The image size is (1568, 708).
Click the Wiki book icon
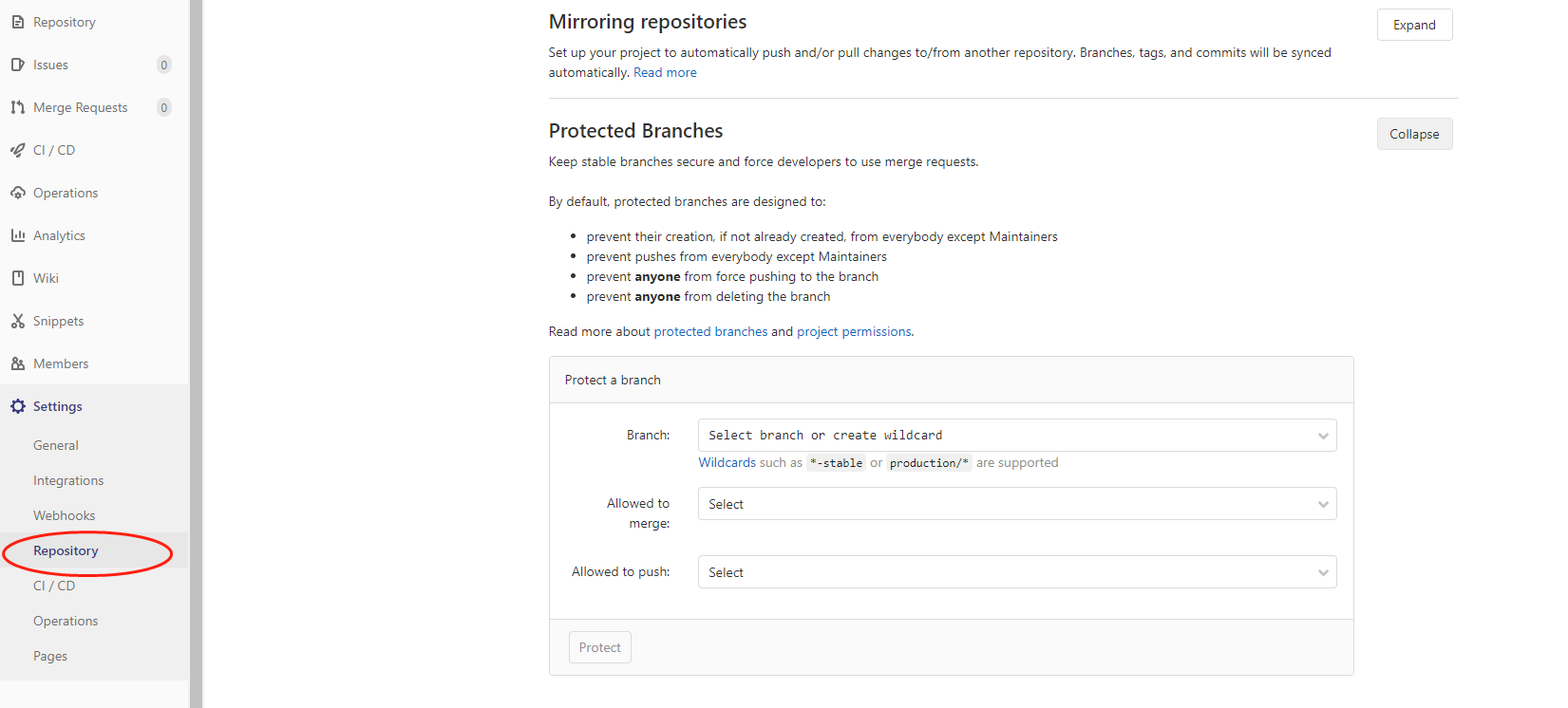point(18,278)
